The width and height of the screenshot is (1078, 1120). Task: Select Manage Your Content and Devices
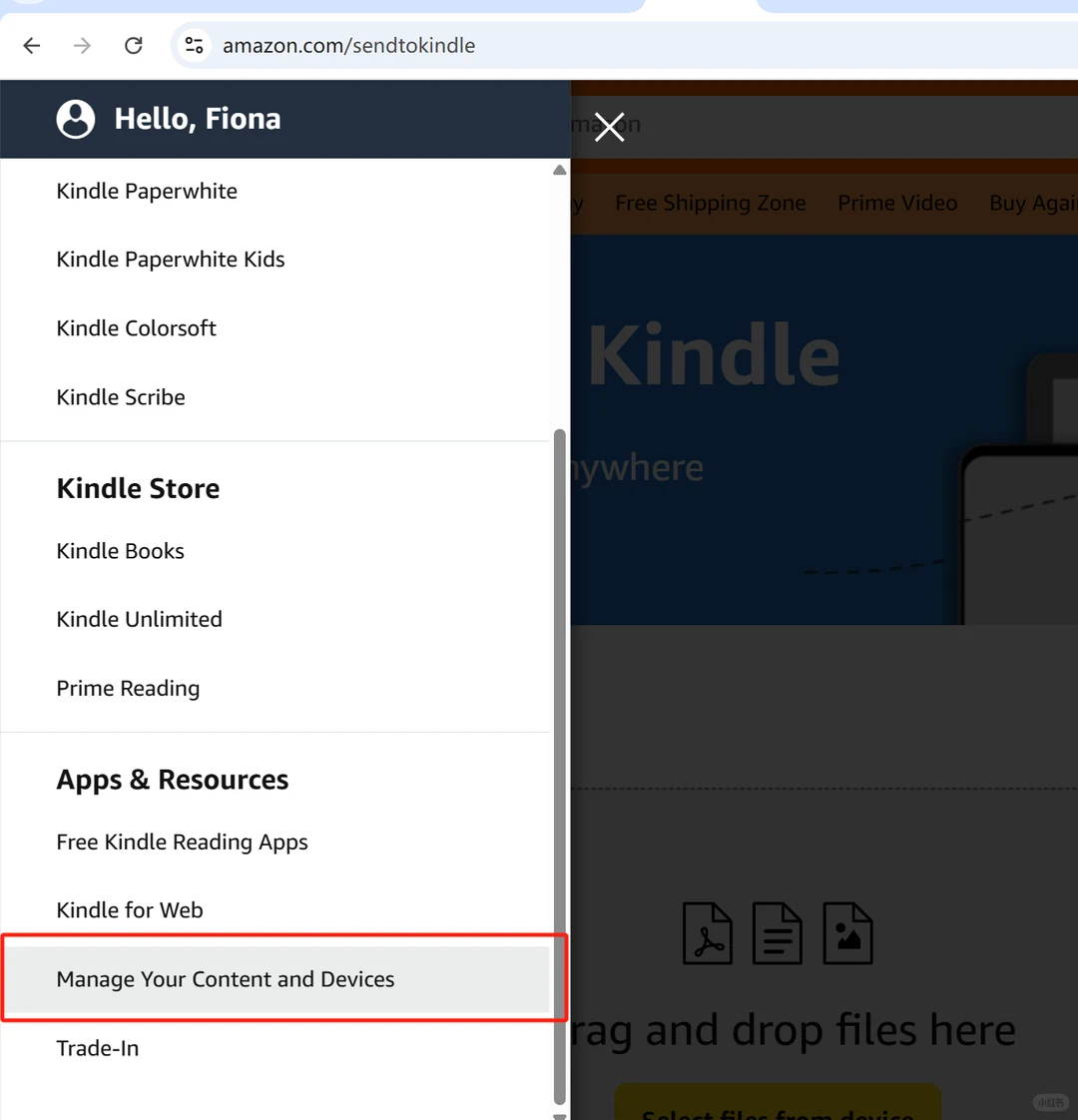[x=275, y=979]
